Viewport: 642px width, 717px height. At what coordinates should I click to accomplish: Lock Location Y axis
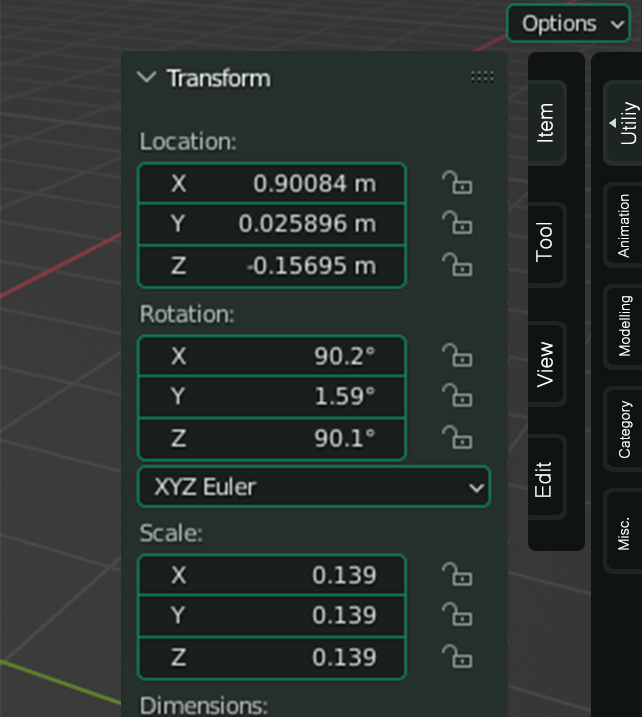point(457,223)
